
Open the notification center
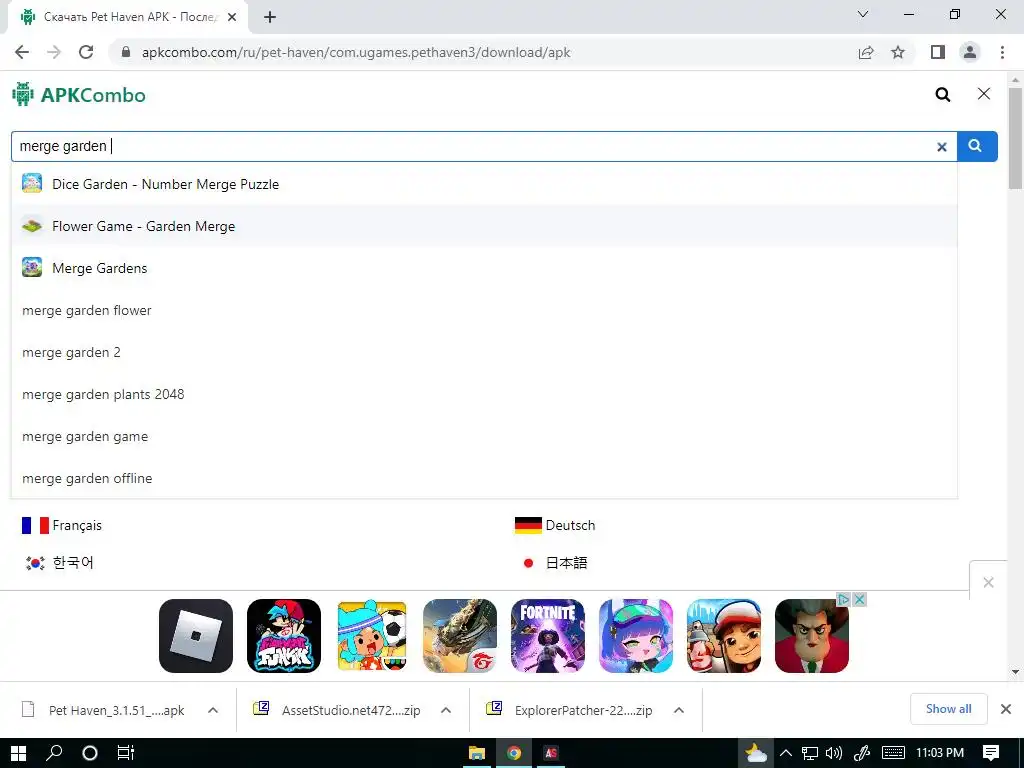point(991,753)
